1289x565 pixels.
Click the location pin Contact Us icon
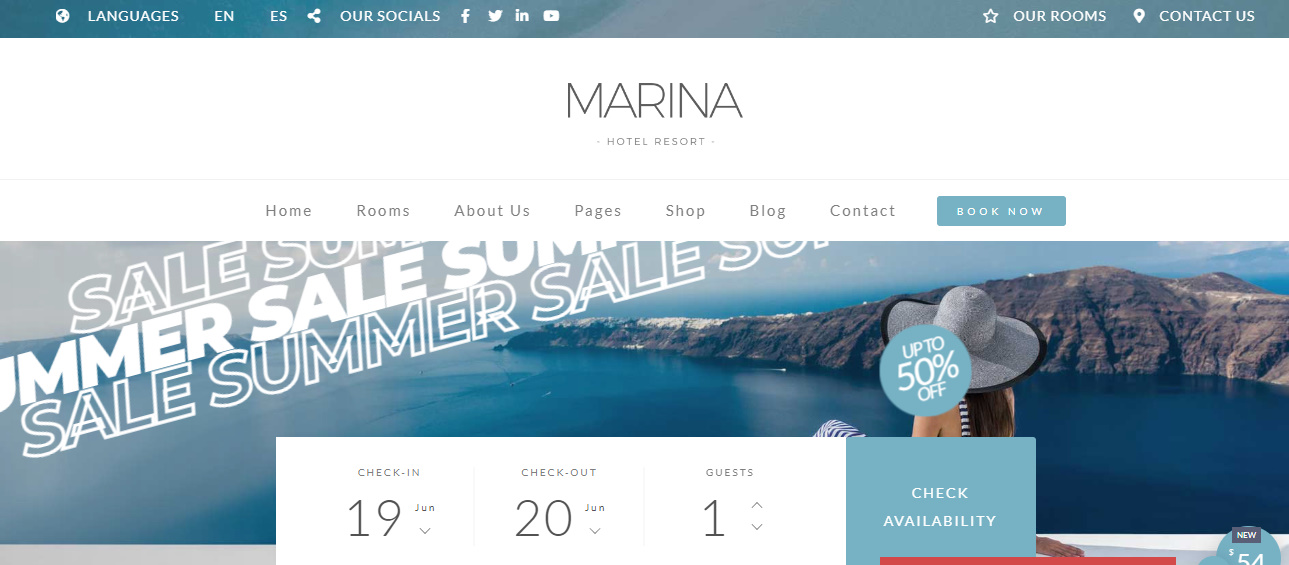pos(1139,16)
